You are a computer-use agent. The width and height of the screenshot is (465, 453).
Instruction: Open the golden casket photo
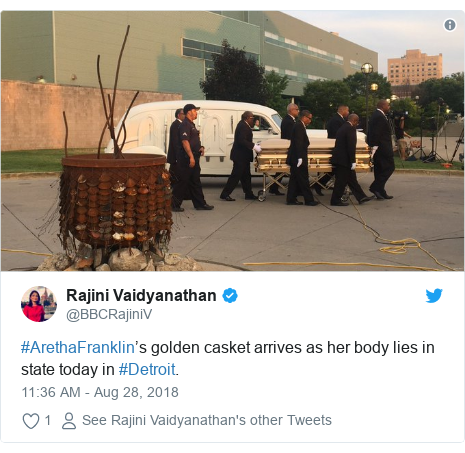tap(232, 141)
